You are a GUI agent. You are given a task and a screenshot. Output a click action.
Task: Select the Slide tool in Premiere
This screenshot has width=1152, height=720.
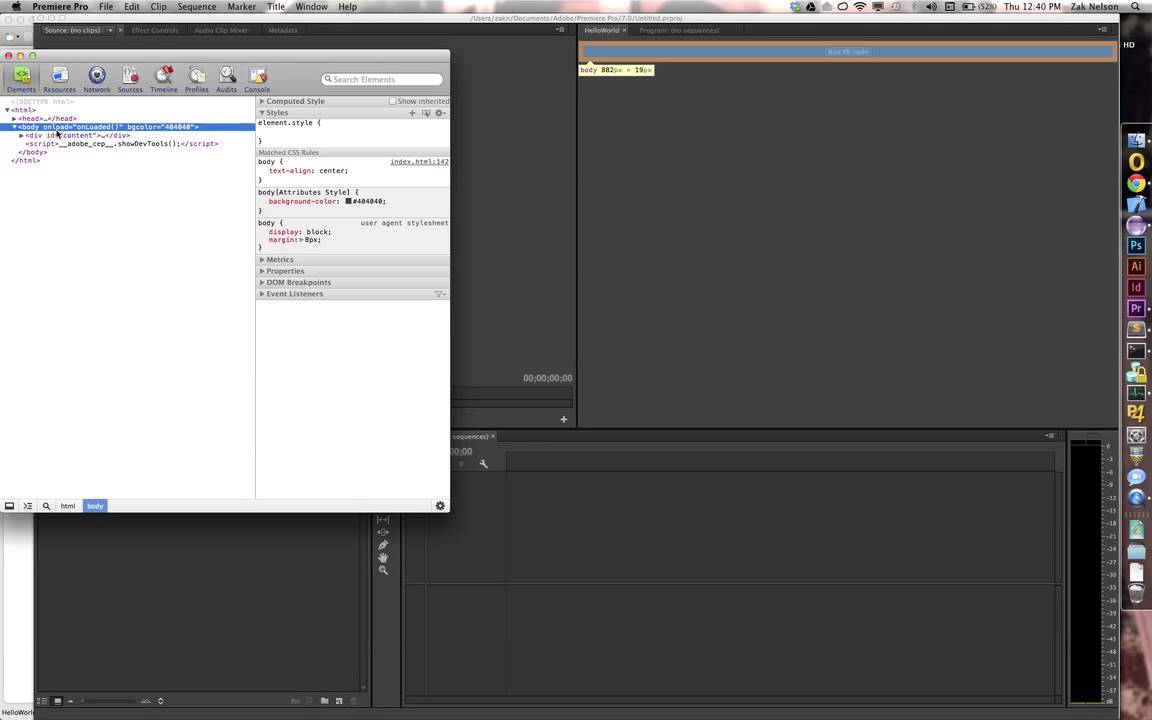pyautogui.click(x=383, y=533)
